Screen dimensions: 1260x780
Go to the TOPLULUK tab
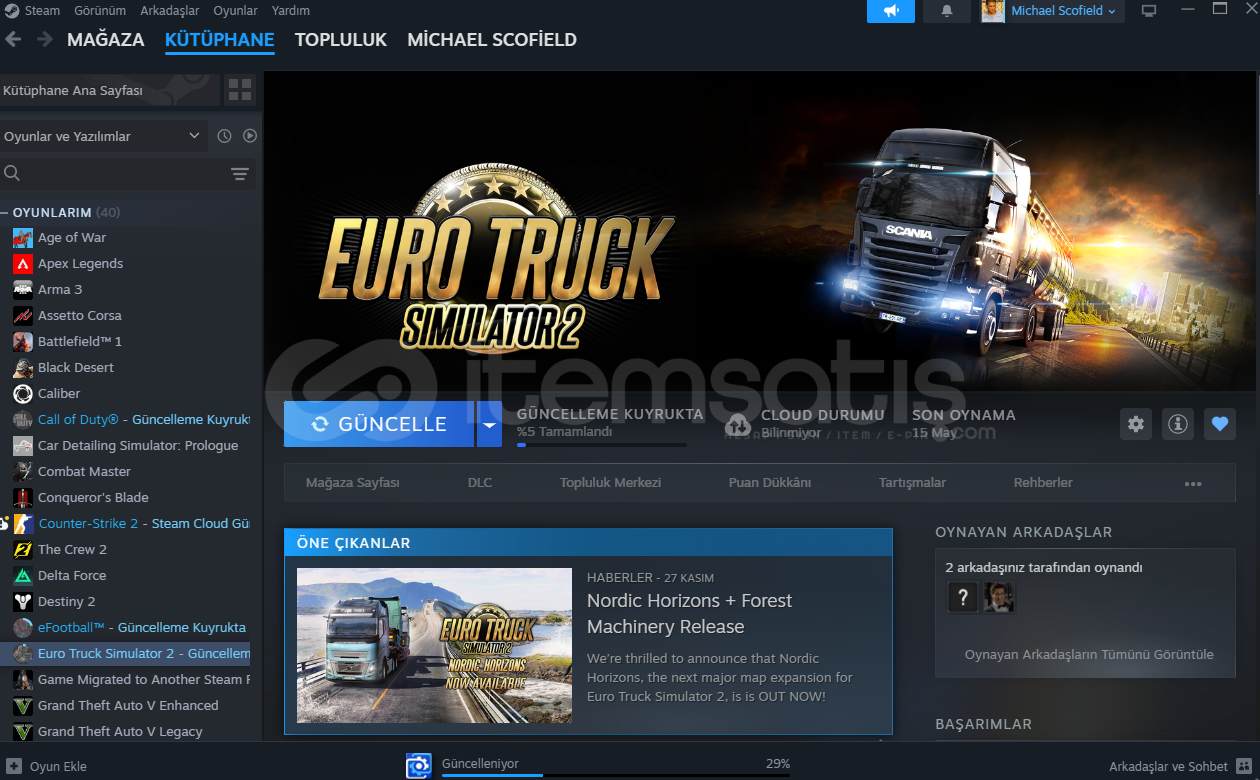[x=341, y=40]
